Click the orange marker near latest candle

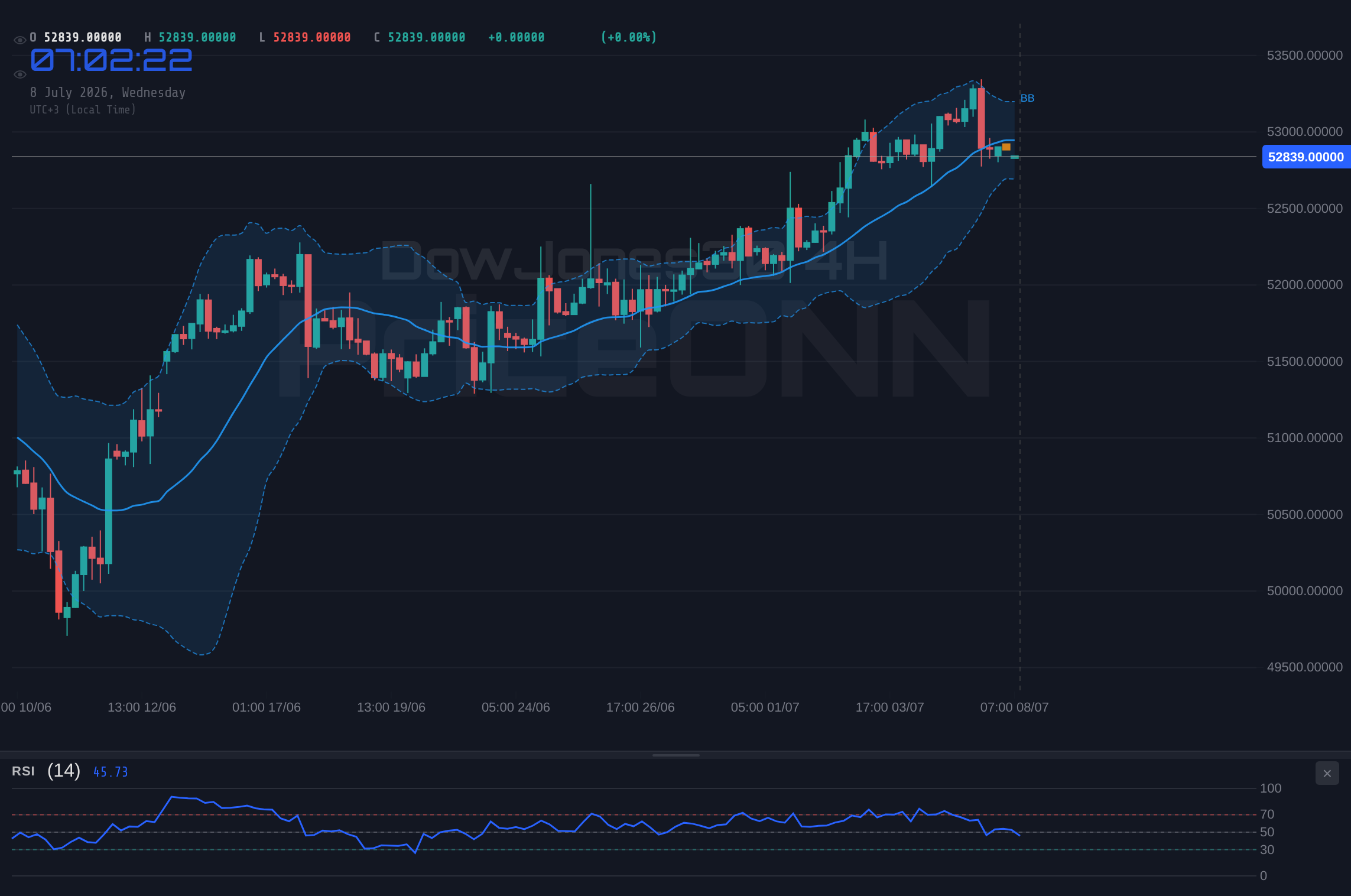point(1006,147)
